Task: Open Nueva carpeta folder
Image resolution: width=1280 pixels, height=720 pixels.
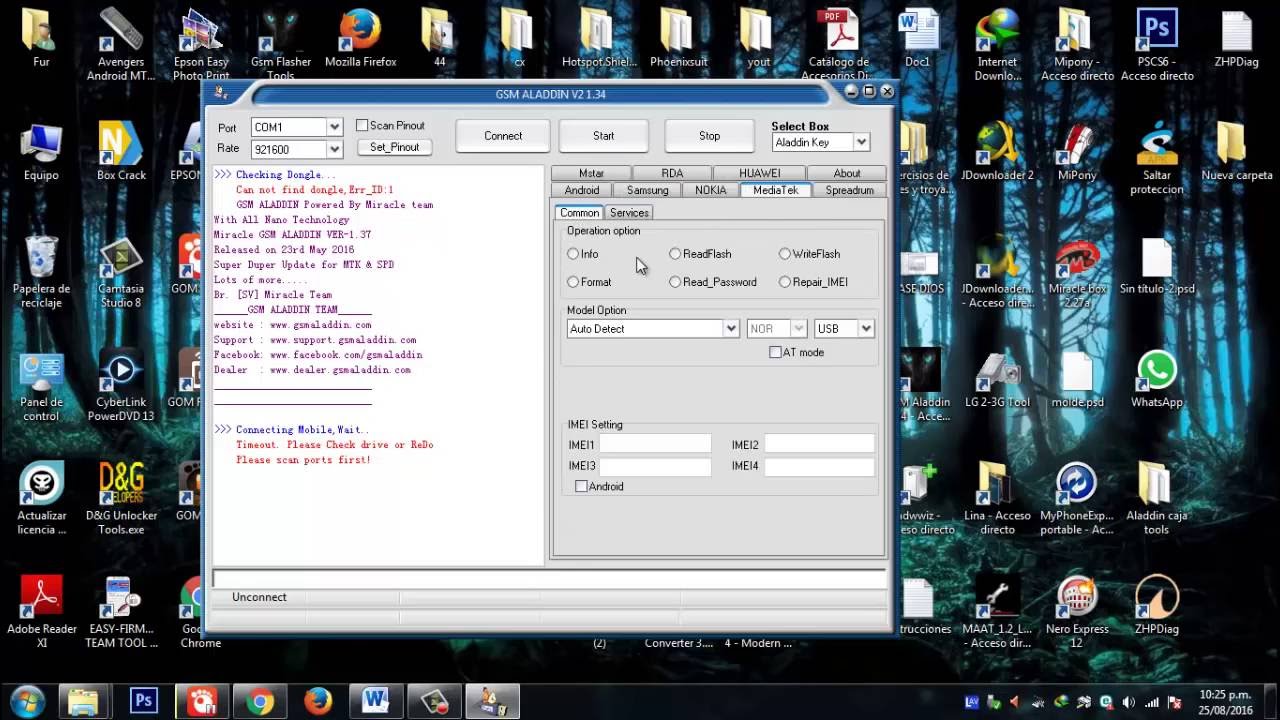Action: click(x=1237, y=152)
